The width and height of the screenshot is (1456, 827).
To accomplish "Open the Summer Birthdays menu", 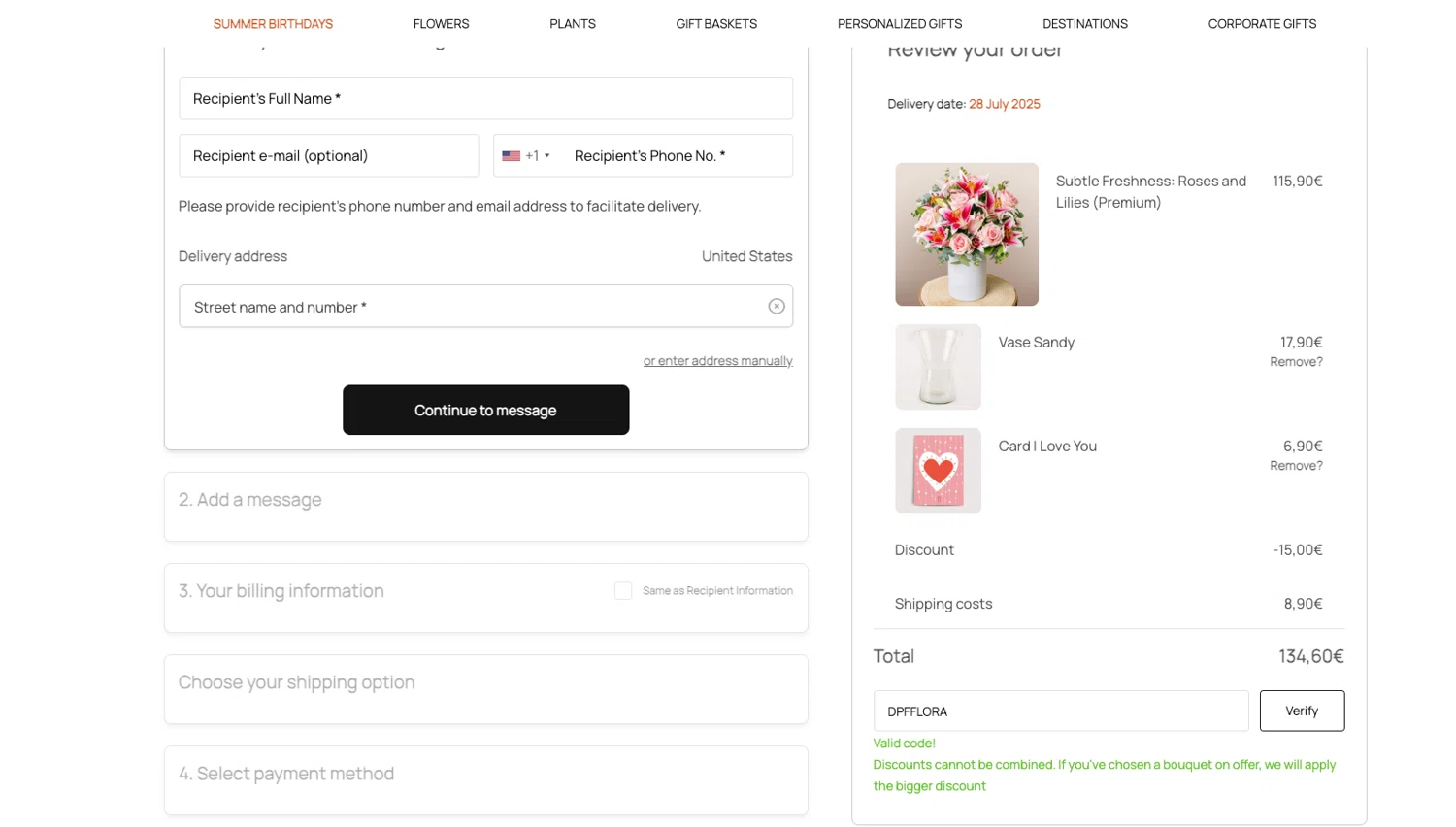I will (x=273, y=24).
